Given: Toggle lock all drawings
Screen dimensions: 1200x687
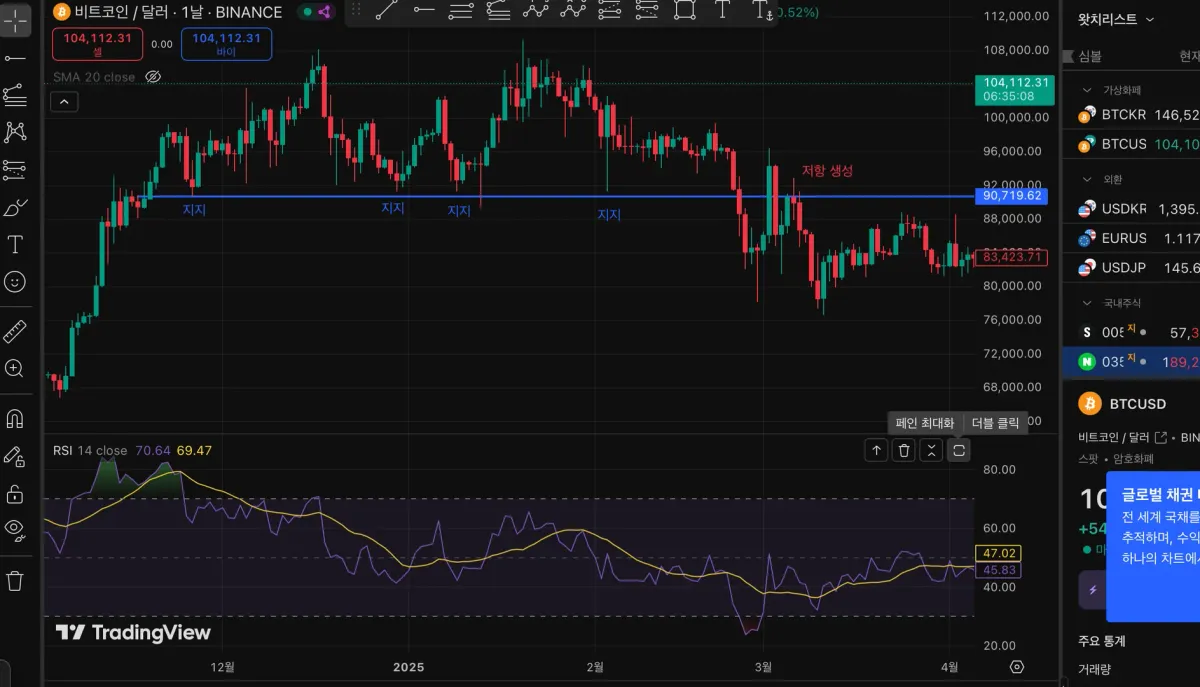Looking at the screenshot, I should [15, 494].
